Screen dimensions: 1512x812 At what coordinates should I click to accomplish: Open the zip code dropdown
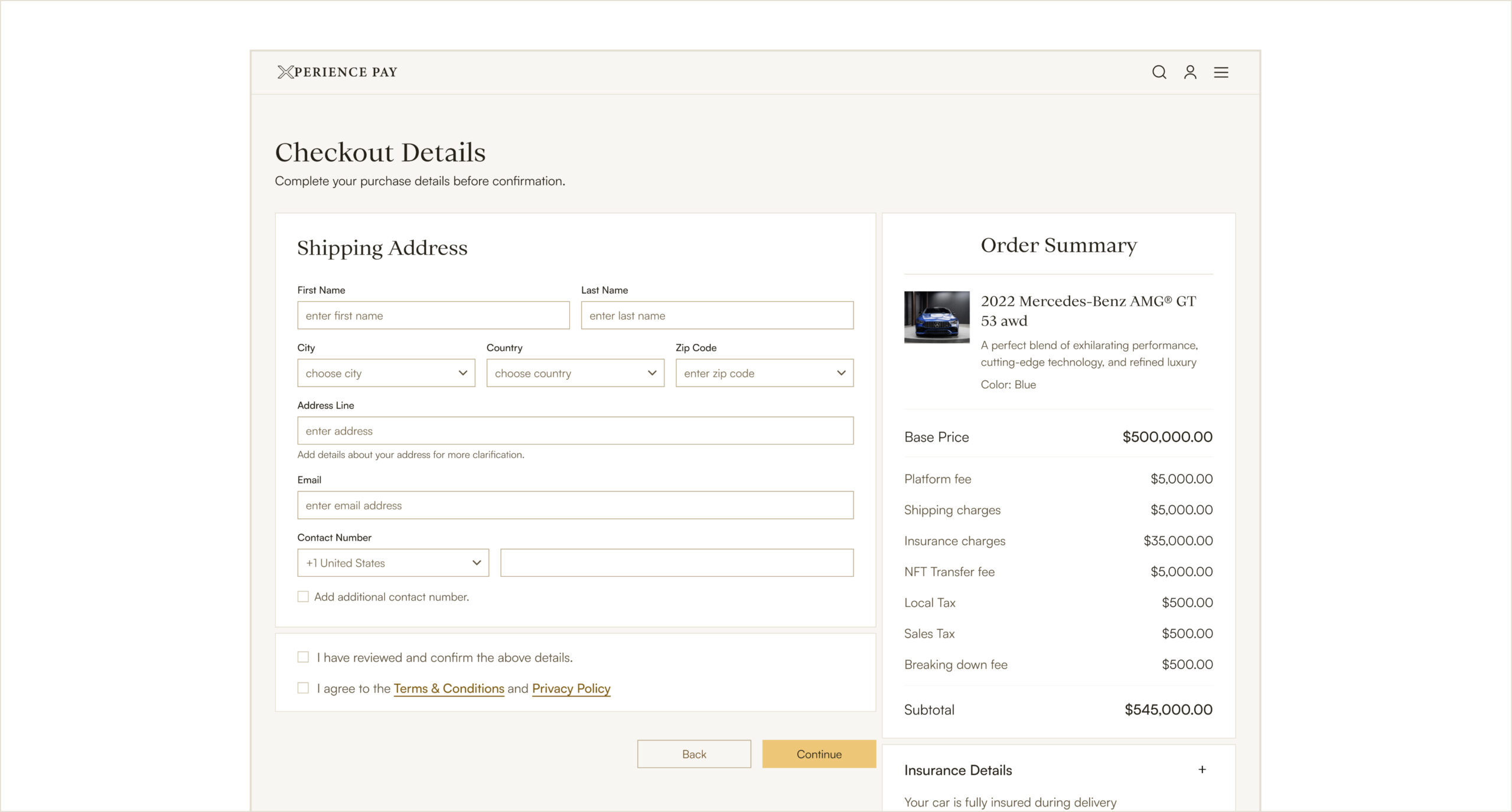pyautogui.click(x=764, y=373)
